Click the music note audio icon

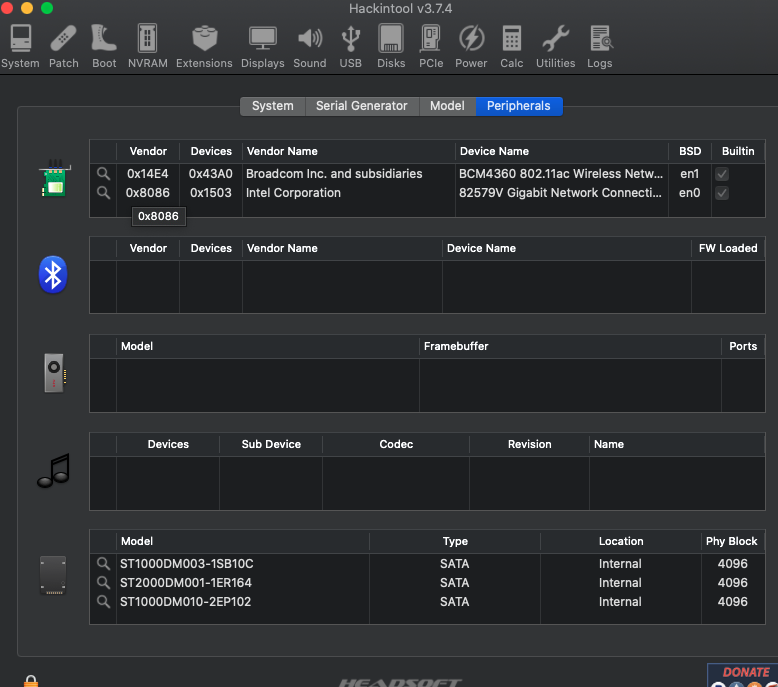pyautogui.click(x=54, y=470)
